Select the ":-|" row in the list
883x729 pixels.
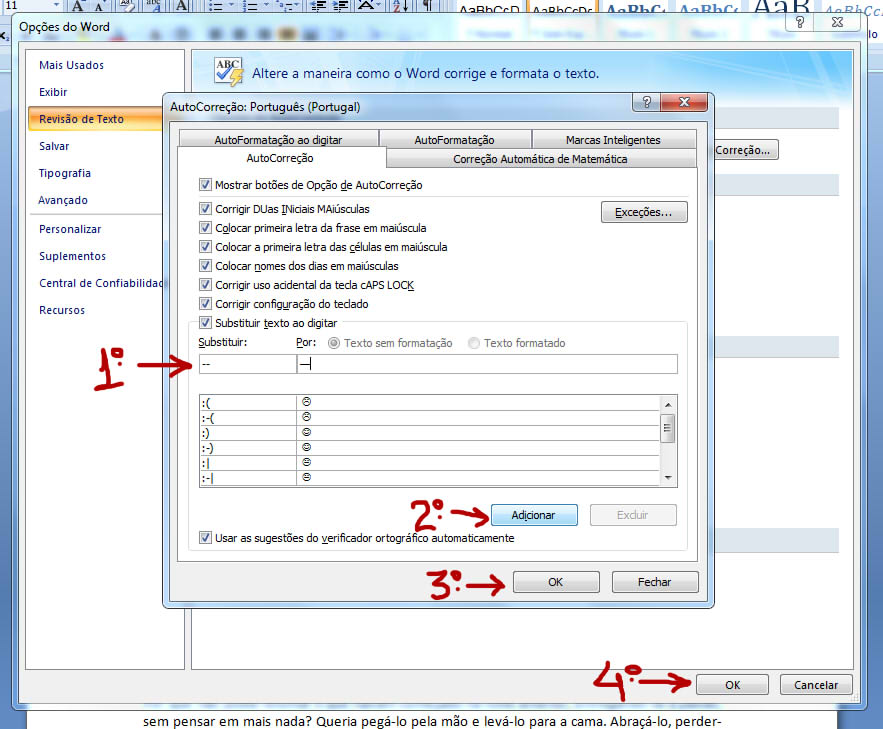click(429, 477)
